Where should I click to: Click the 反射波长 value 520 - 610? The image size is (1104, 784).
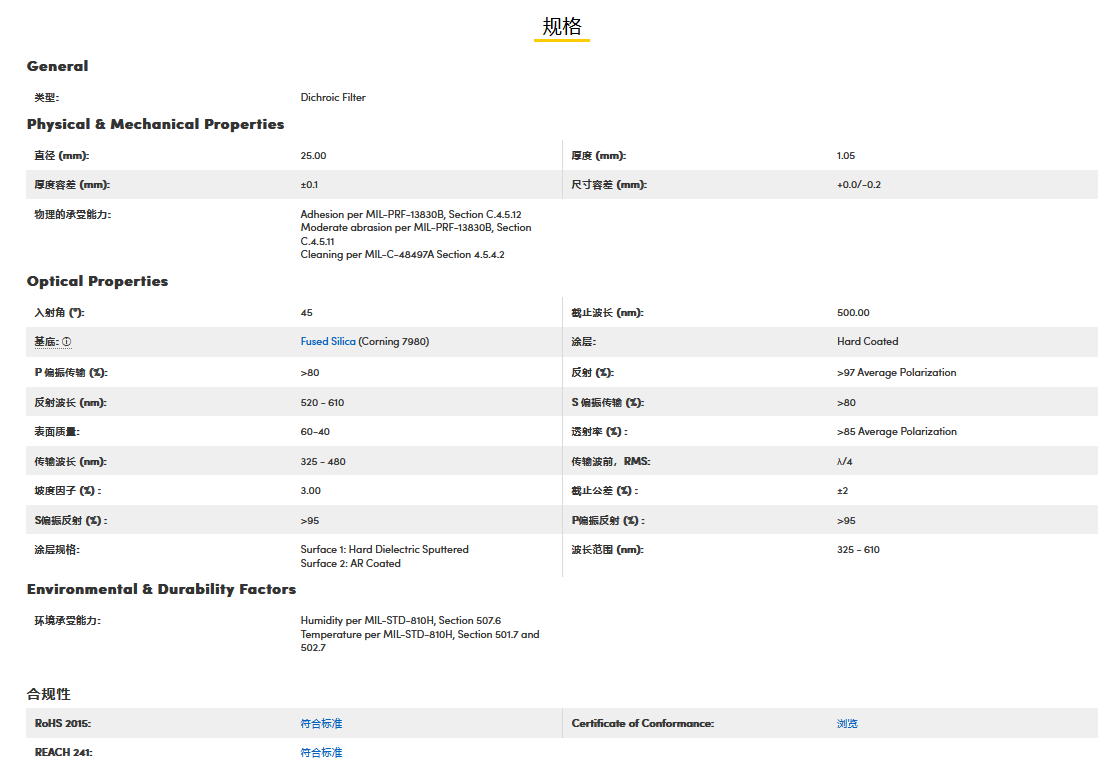(322, 403)
